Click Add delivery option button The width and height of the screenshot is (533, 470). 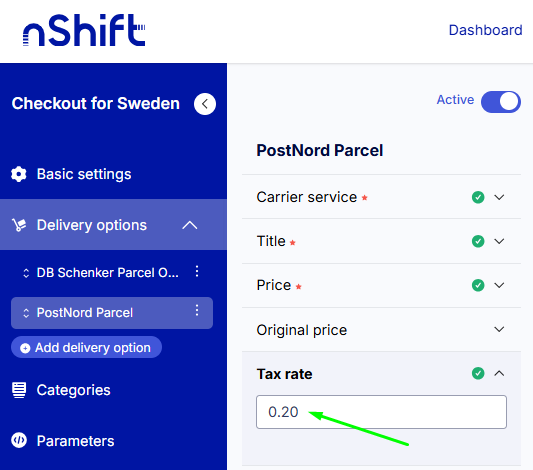pyautogui.click(x=86, y=347)
